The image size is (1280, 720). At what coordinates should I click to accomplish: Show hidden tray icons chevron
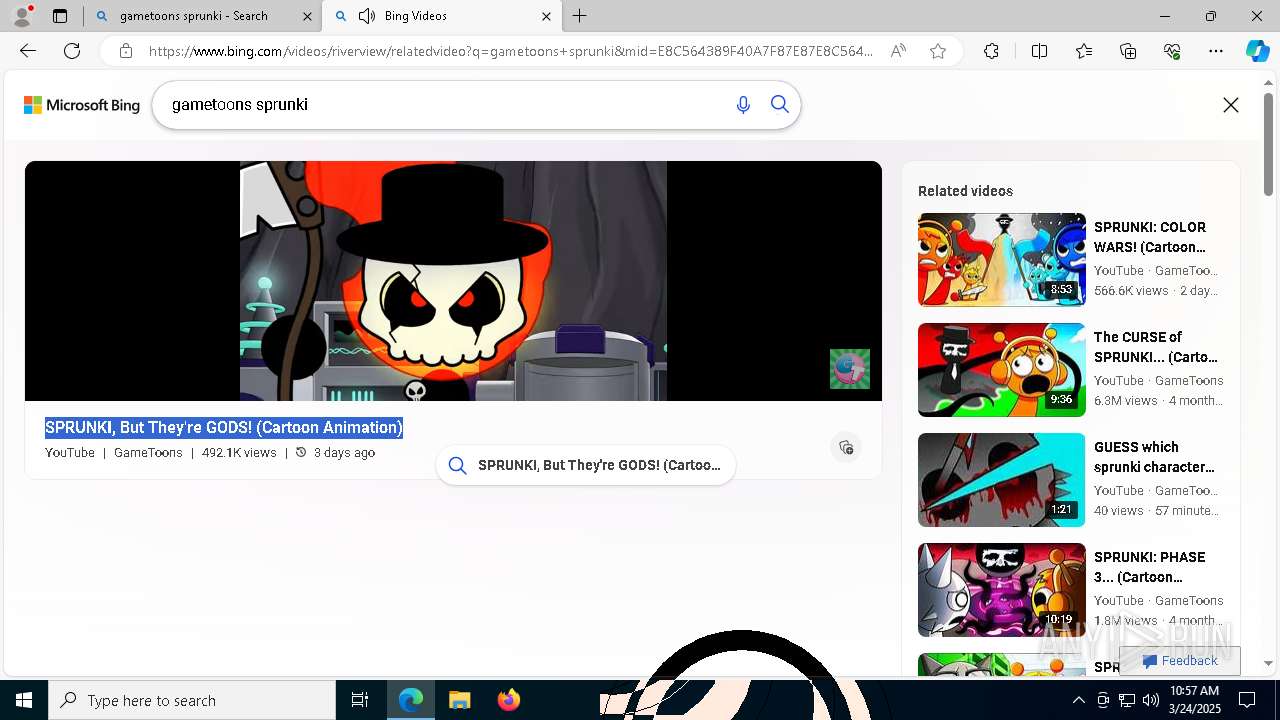pos(1078,700)
